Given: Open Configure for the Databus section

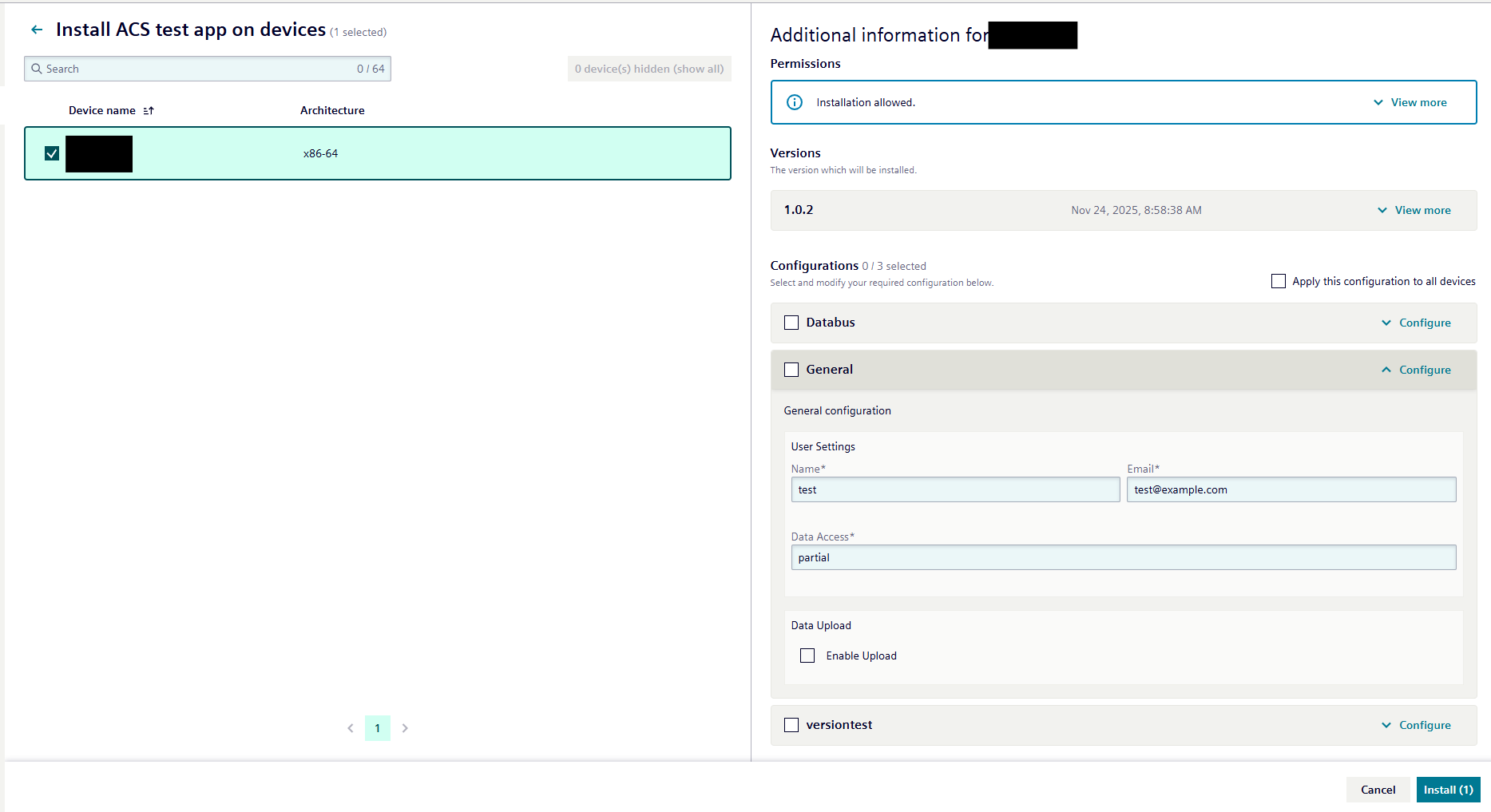Looking at the screenshot, I should [x=1416, y=323].
